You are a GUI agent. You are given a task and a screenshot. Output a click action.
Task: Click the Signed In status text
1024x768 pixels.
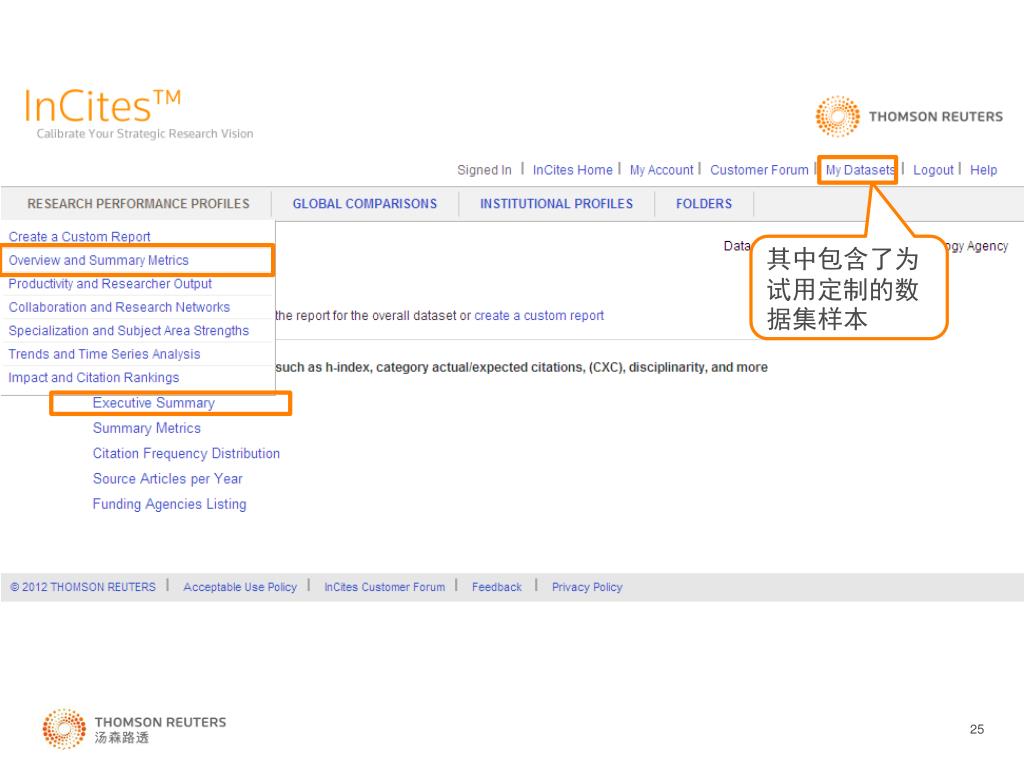484,170
